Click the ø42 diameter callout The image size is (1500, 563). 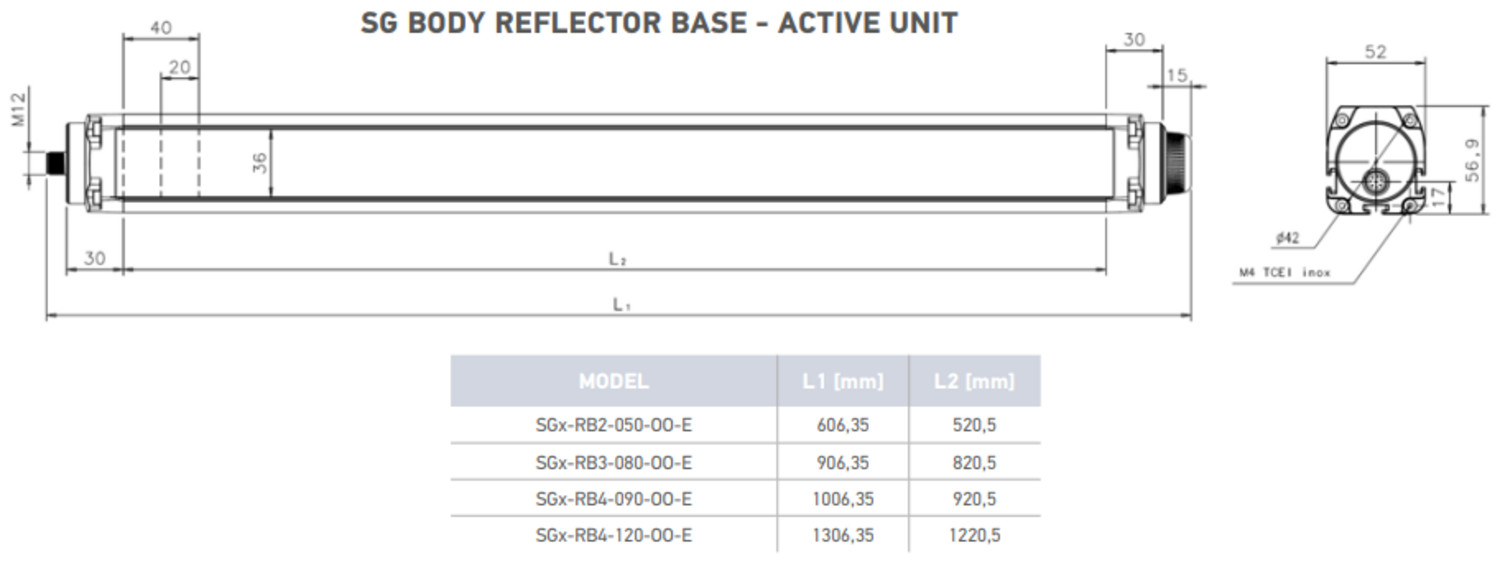click(x=1288, y=237)
